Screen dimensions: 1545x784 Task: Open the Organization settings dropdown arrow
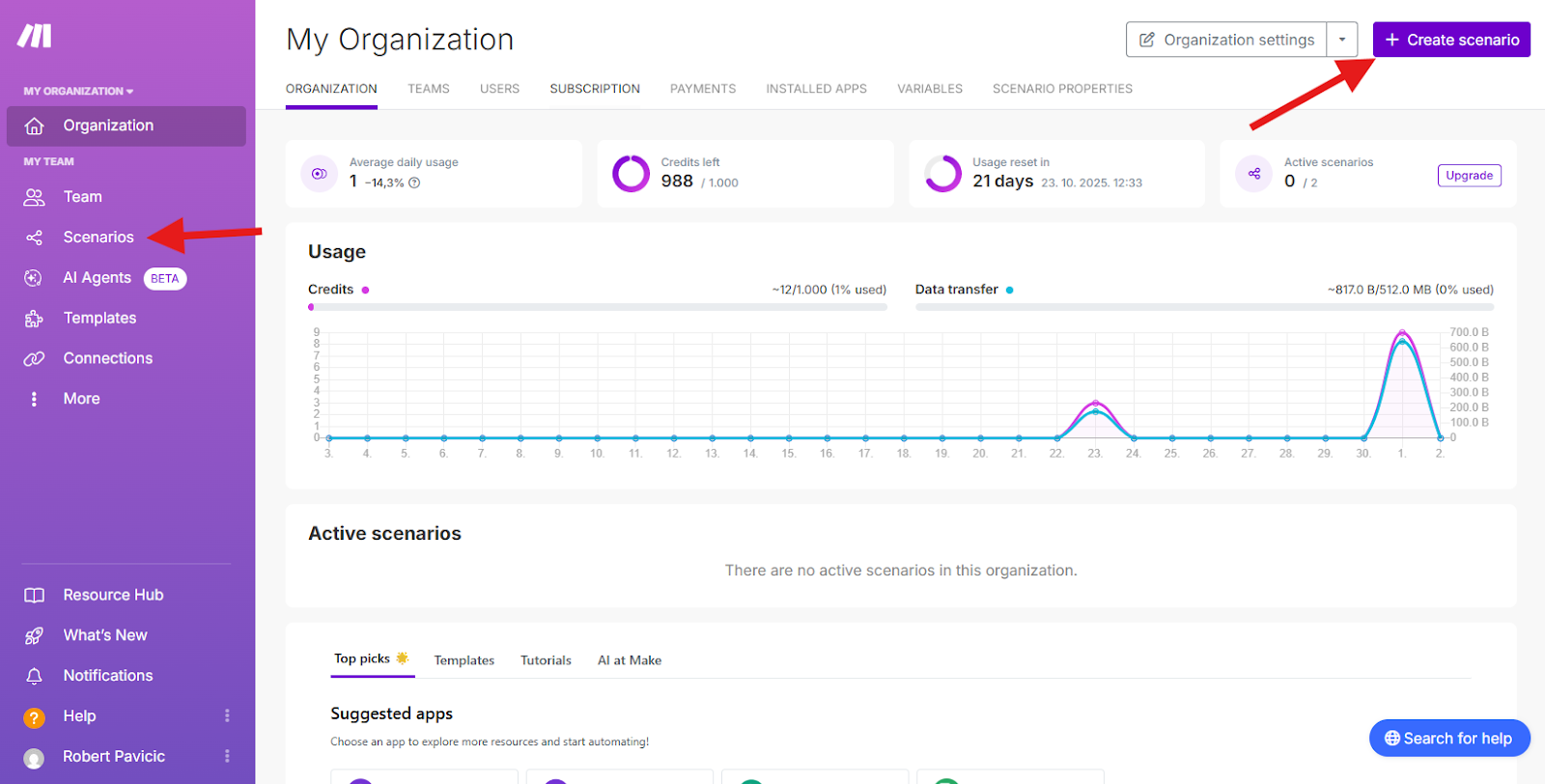pos(1342,40)
